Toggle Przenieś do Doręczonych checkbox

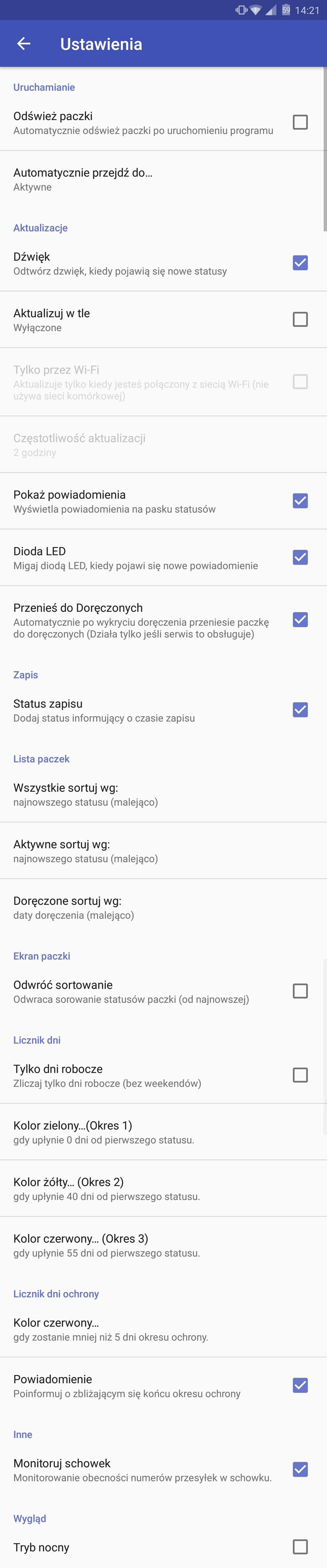pyautogui.click(x=300, y=620)
